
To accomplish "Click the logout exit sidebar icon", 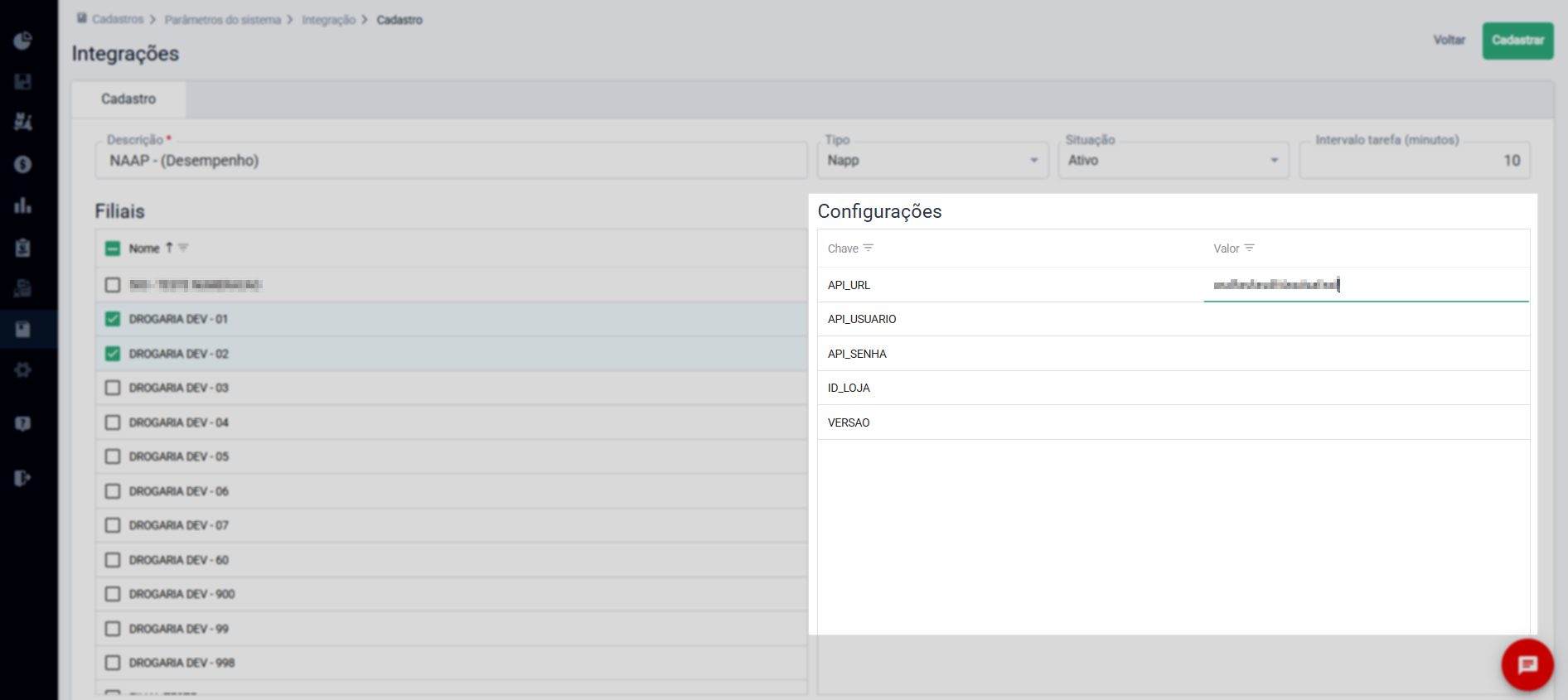I will pos(23,478).
